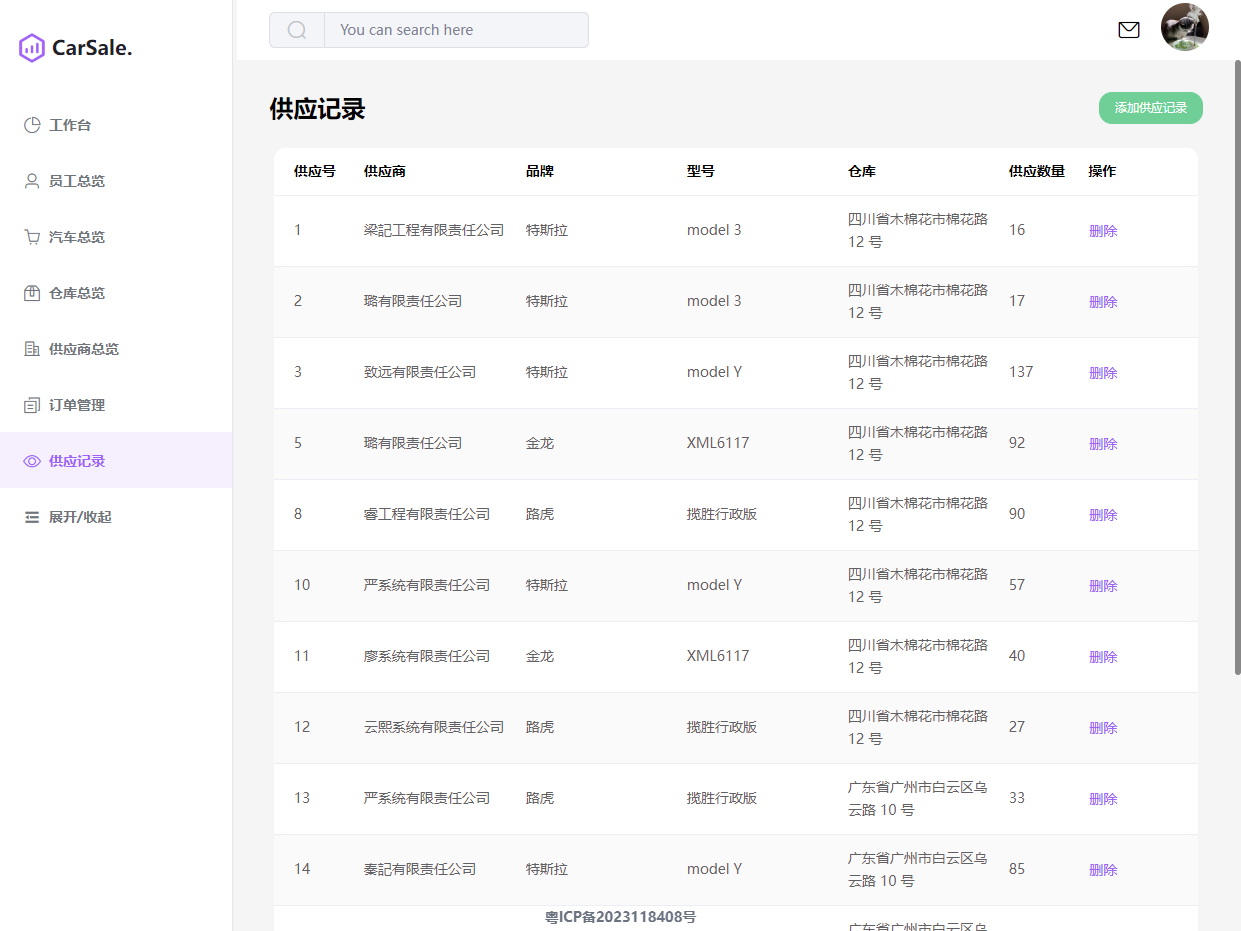1241x931 pixels.
Task: Click brand 金龙 in row 11
Action: (x=540, y=656)
